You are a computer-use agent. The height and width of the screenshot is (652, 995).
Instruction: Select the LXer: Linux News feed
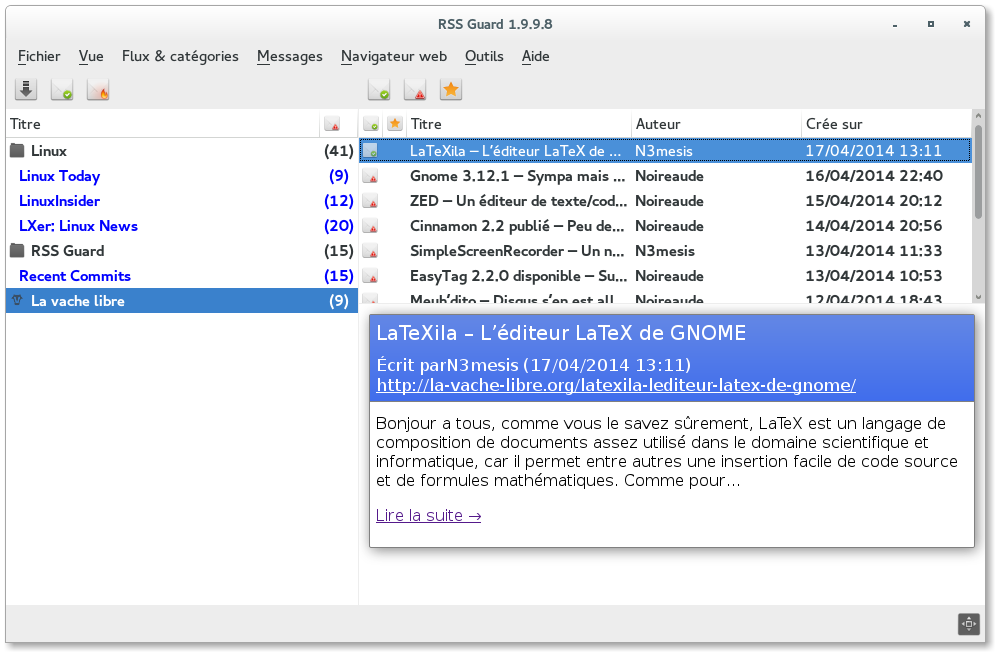182,226
